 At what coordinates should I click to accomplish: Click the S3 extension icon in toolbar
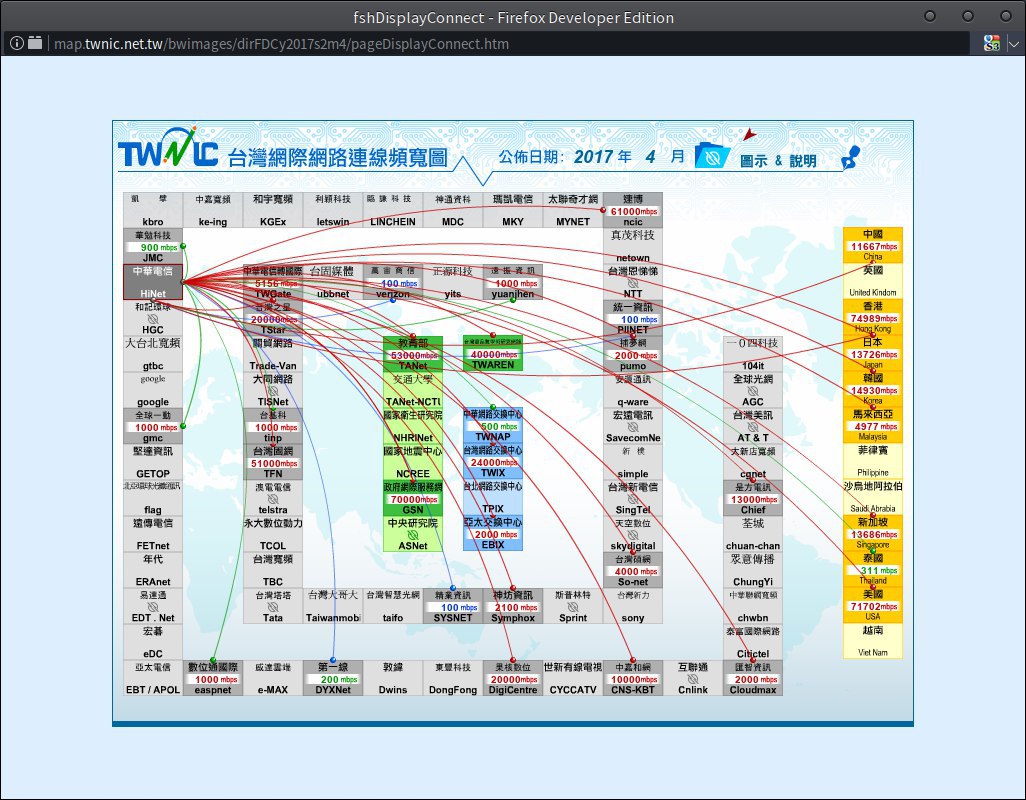(x=991, y=44)
